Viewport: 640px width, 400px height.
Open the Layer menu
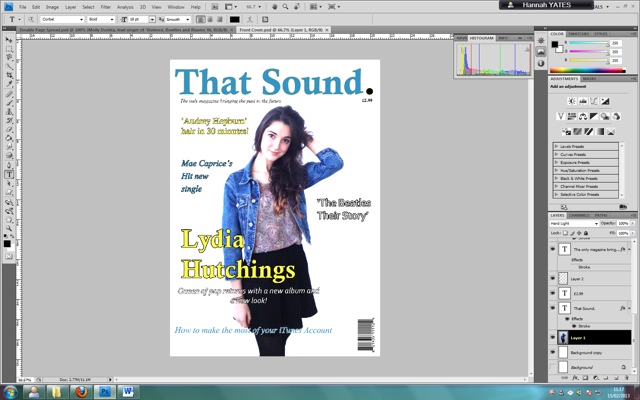click(x=71, y=7)
